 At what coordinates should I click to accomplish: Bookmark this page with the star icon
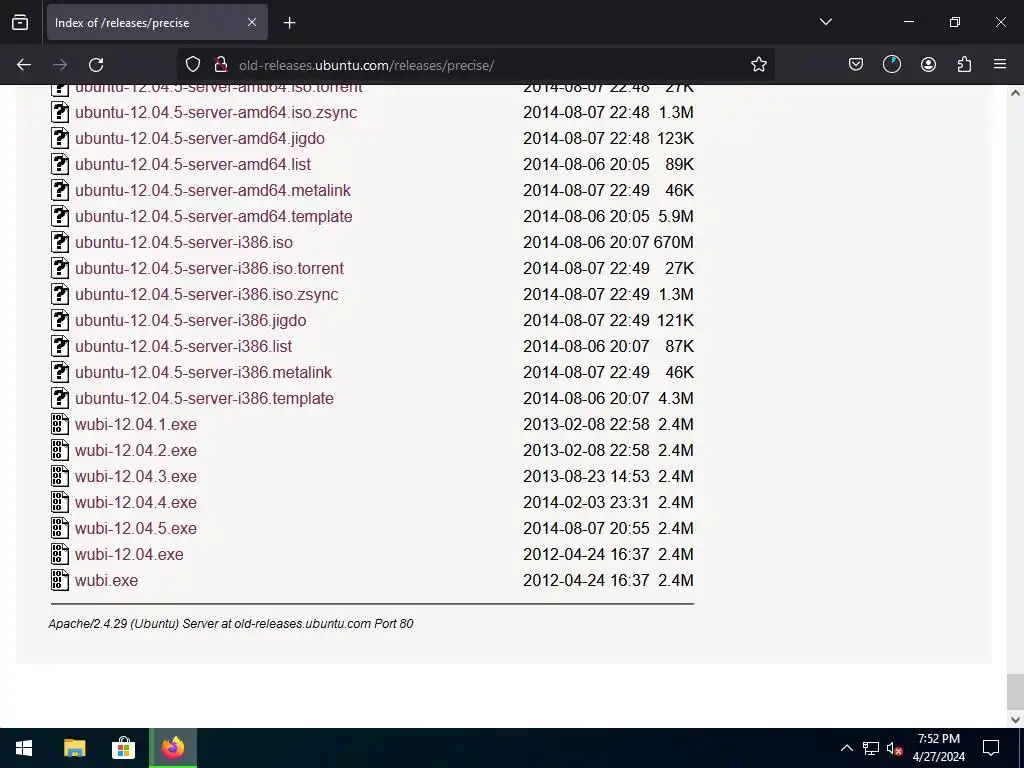pos(758,65)
